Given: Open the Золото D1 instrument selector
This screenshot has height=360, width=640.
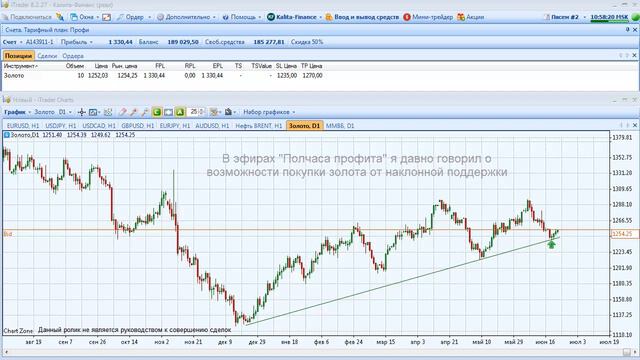Looking at the screenshot, I should tap(53, 112).
